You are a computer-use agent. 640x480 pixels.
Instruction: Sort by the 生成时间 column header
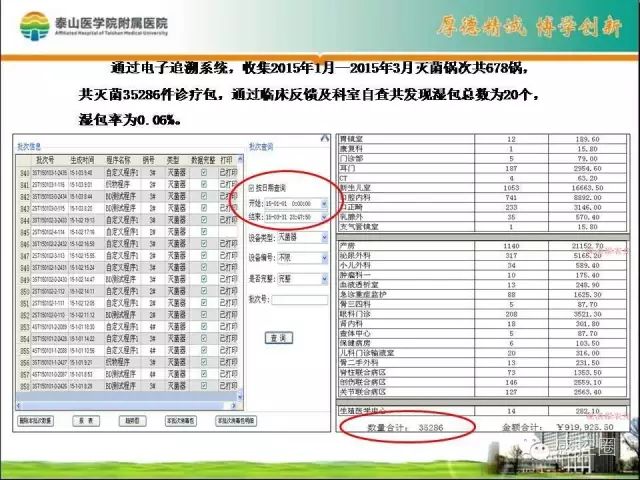click(x=82, y=160)
